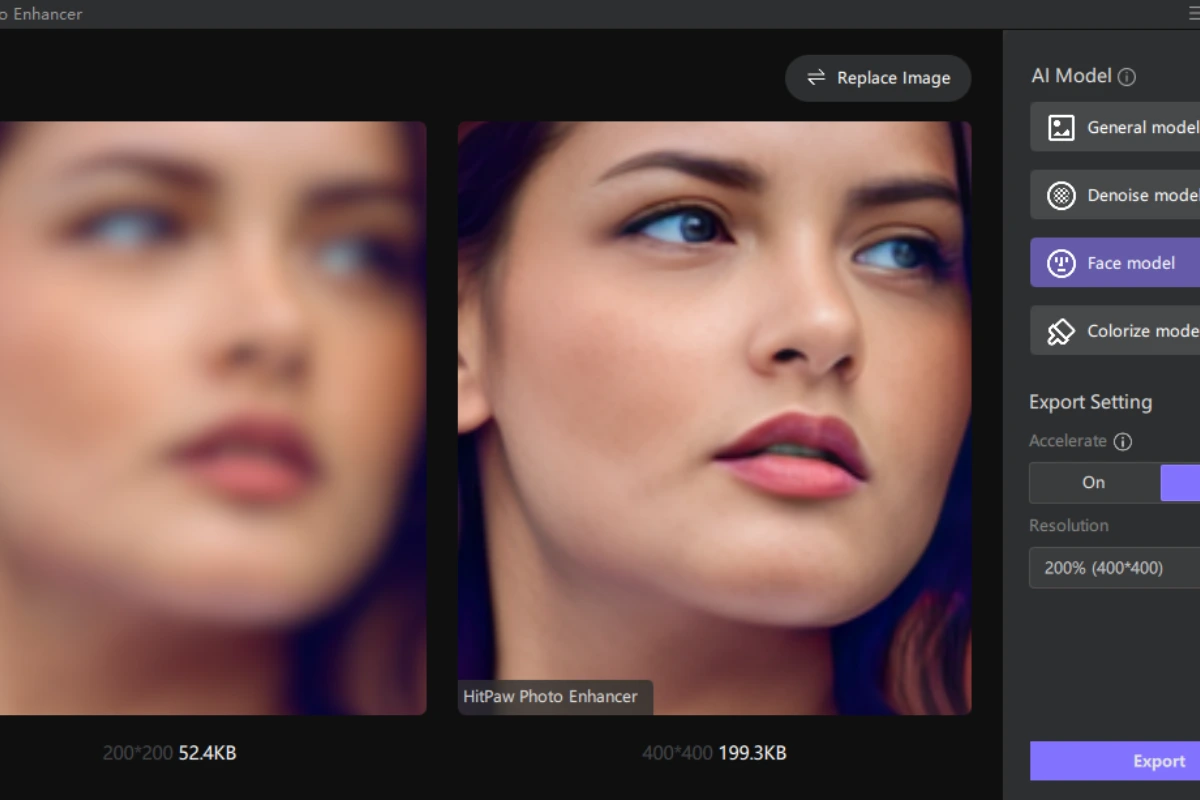This screenshot has height=800, width=1200.
Task: Choose the General model text label
Action: click(1142, 127)
